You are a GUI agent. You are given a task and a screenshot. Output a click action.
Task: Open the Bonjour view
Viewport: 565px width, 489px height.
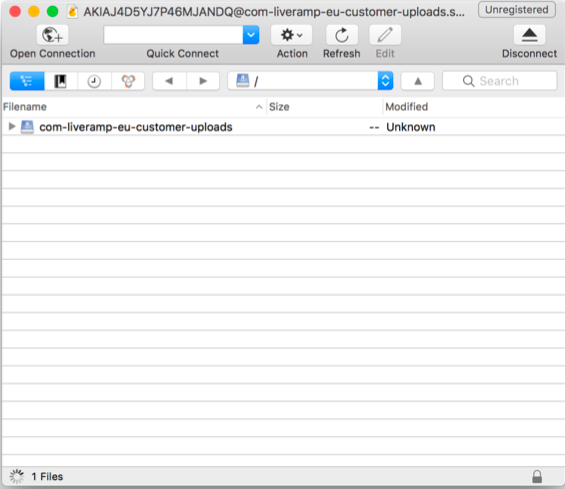(128, 81)
